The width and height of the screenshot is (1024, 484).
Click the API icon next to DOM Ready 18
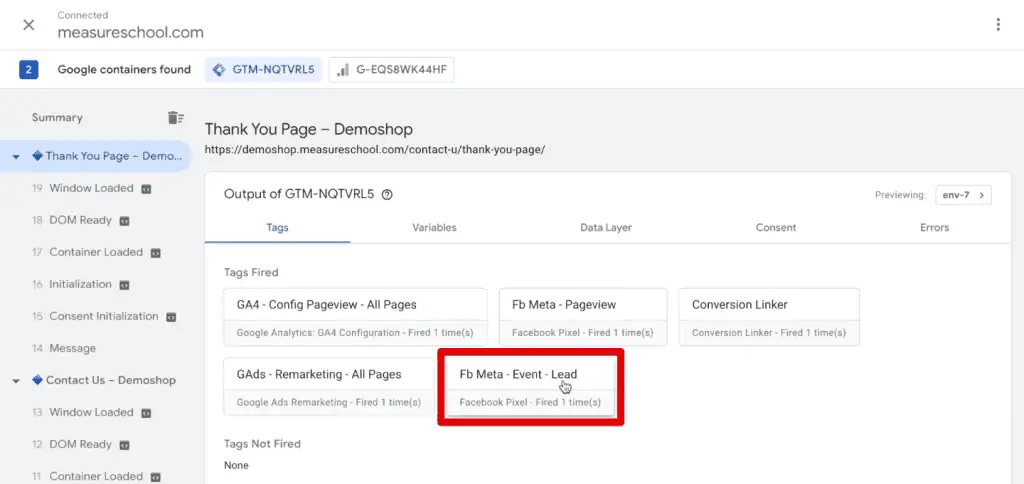pyautogui.click(x=124, y=220)
